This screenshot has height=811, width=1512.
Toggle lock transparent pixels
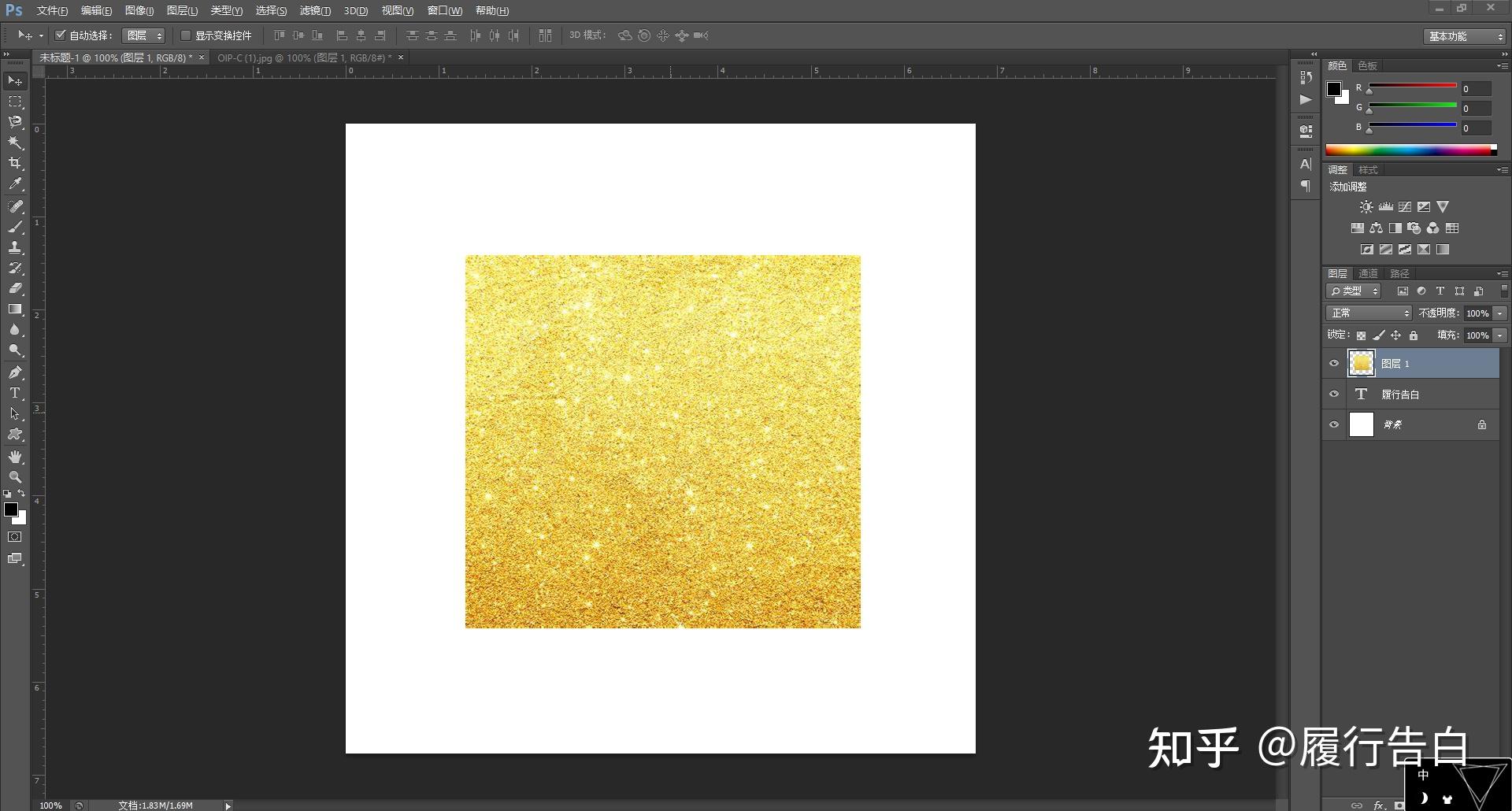pyautogui.click(x=1361, y=335)
